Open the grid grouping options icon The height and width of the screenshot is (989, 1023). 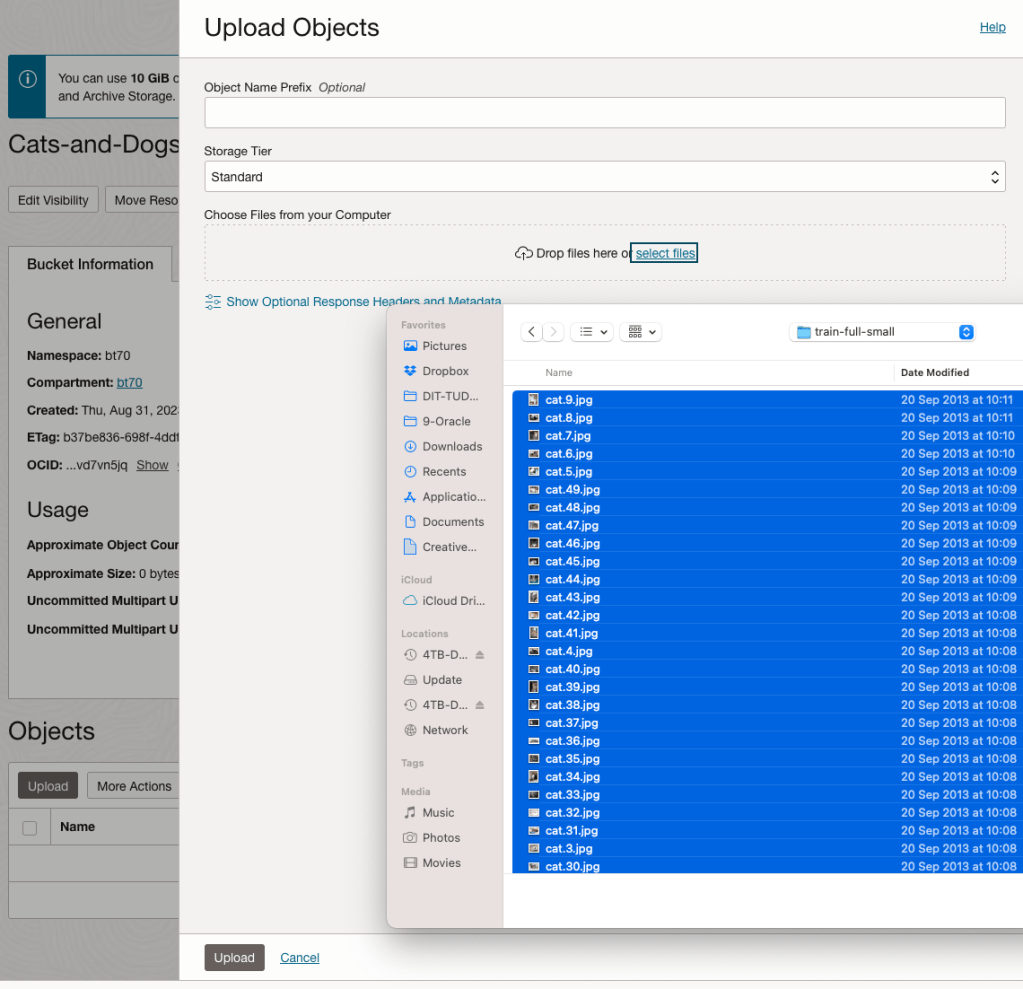click(640, 332)
